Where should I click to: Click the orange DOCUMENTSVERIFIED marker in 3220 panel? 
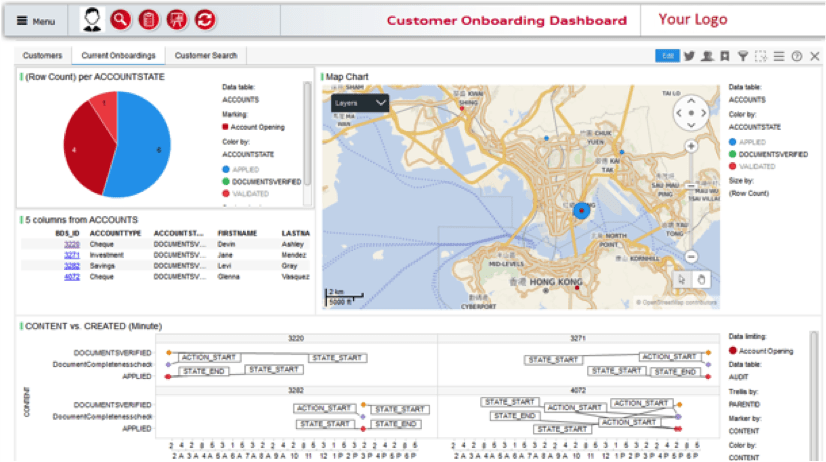pyautogui.click(x=169, y=352)
